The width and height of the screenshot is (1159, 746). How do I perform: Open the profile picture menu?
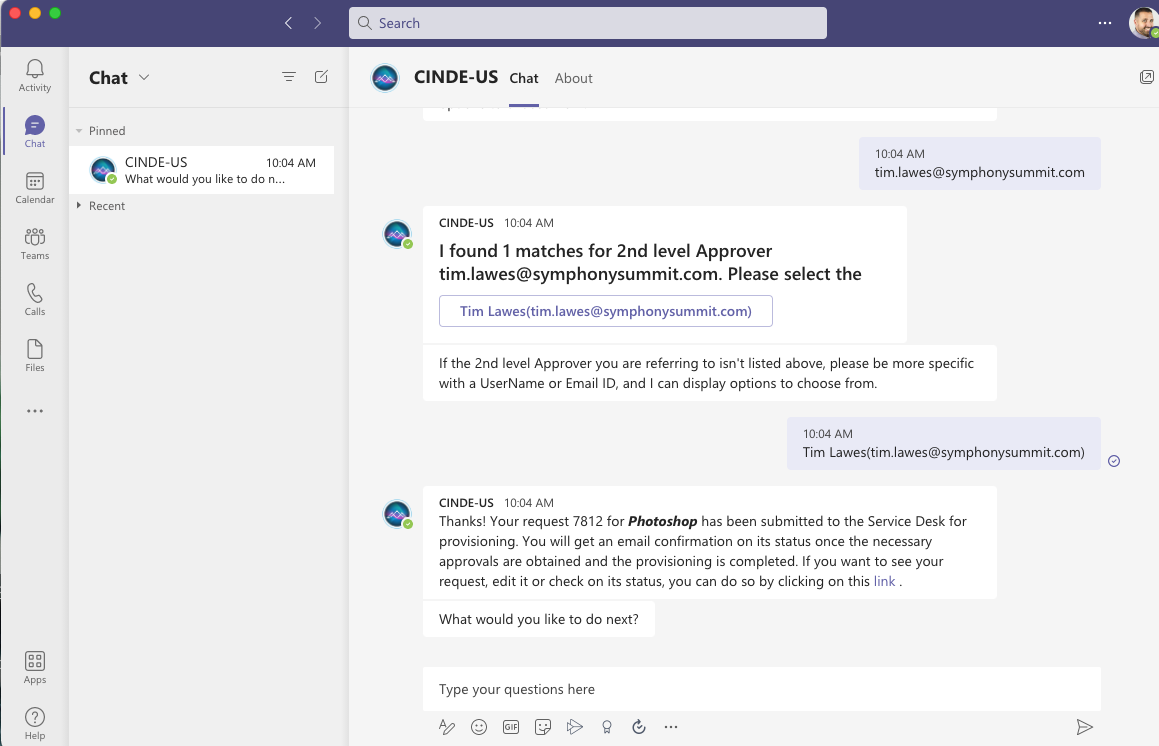(x=1143, y=23)
